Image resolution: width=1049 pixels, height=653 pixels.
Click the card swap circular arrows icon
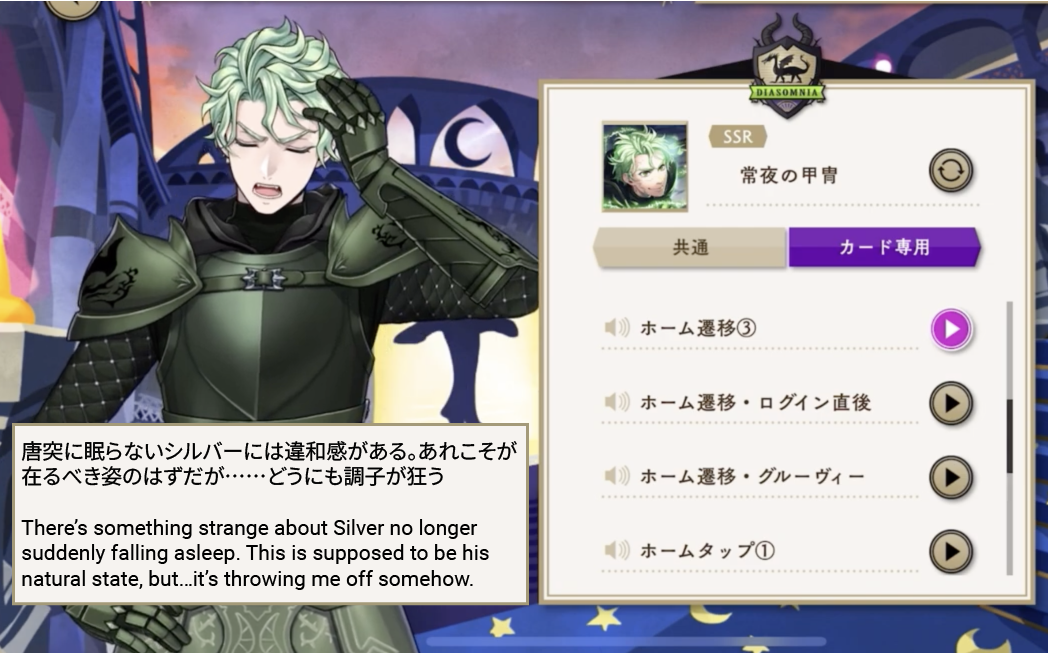click(951, 171)
